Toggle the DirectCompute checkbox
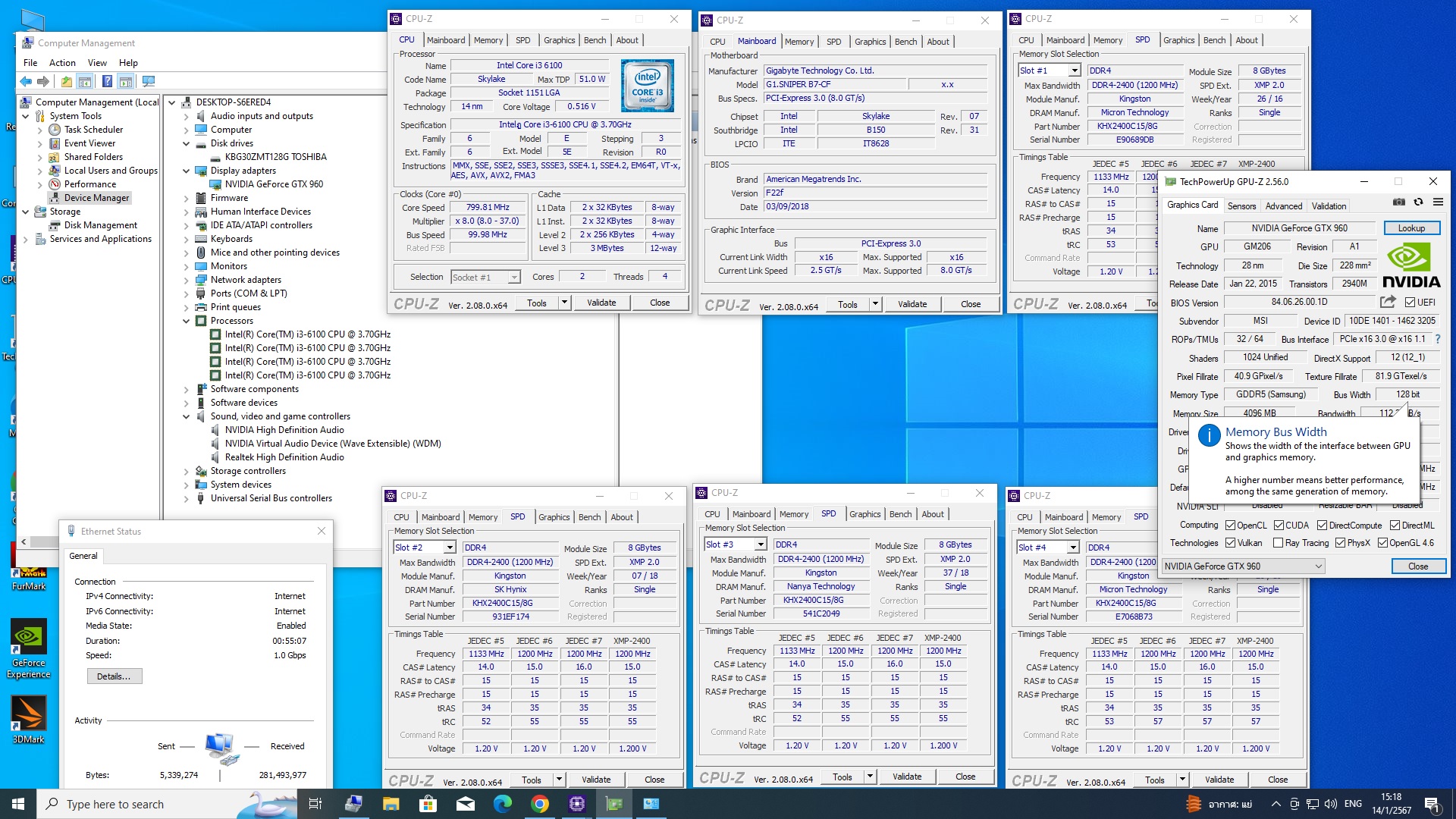The image size is (1456, 819). (x=1323, y=525)
